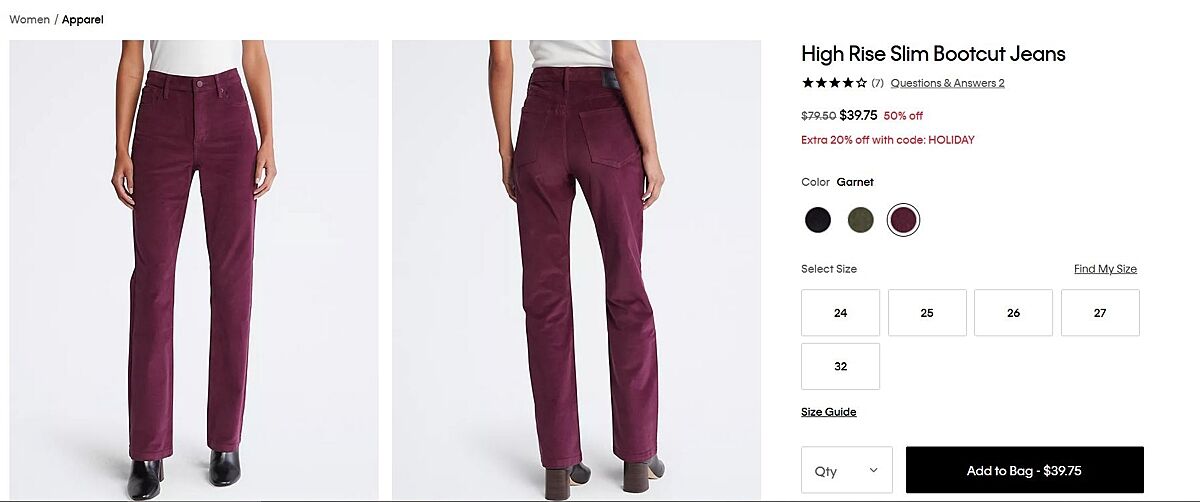Screen dimensions: 1200x502
Task: Go to Apparel breadcrumb
Action: [83, 20]
